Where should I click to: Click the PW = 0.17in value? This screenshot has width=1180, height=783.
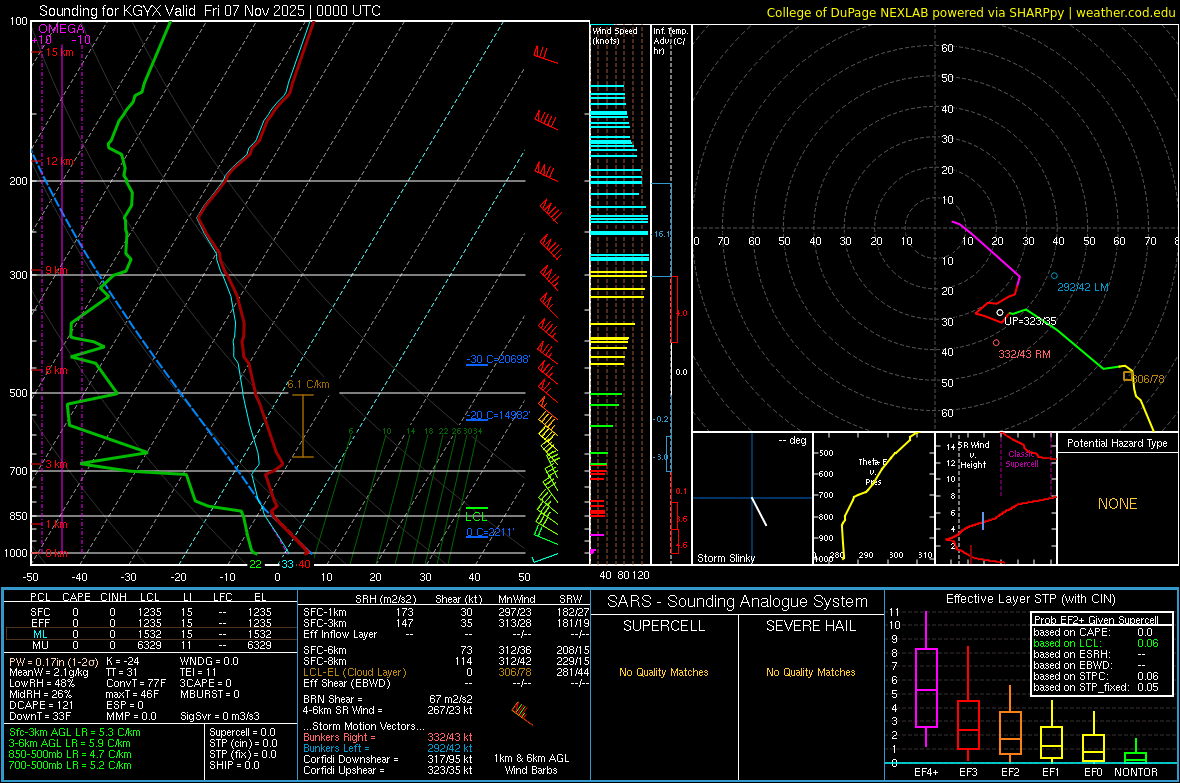[53, 661]
